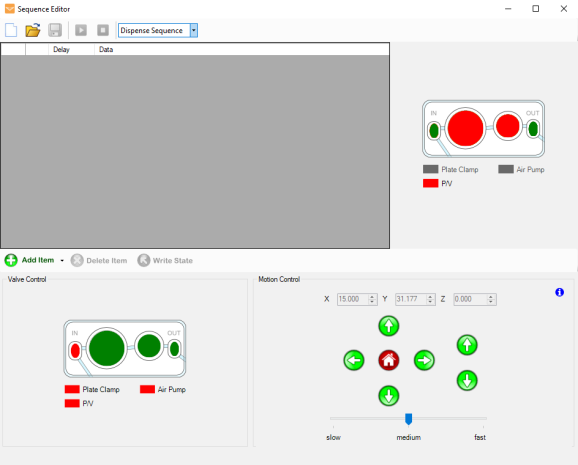Image resolution: width=578 pixels, height=465 pixels.
Task: Click the green OUT valve in the preview diagram
Action: 533,129
